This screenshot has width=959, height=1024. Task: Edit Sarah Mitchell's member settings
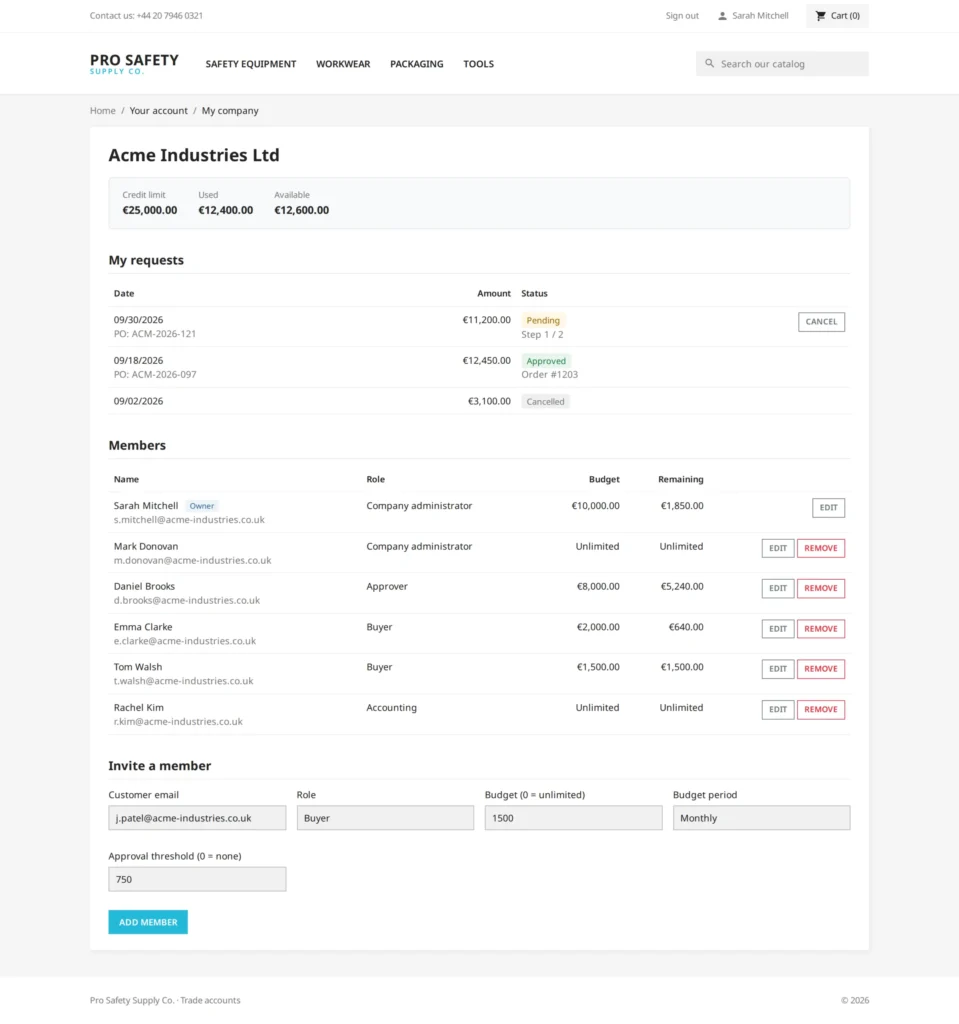click(x=828, y=507)
